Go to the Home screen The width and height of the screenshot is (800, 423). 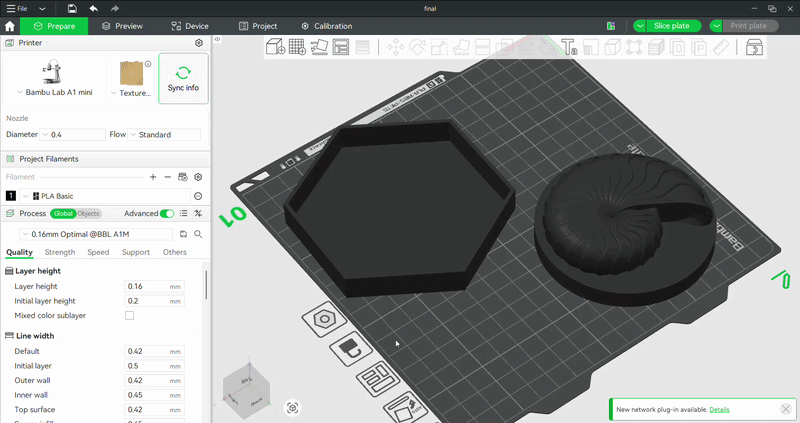click(10, 26)
